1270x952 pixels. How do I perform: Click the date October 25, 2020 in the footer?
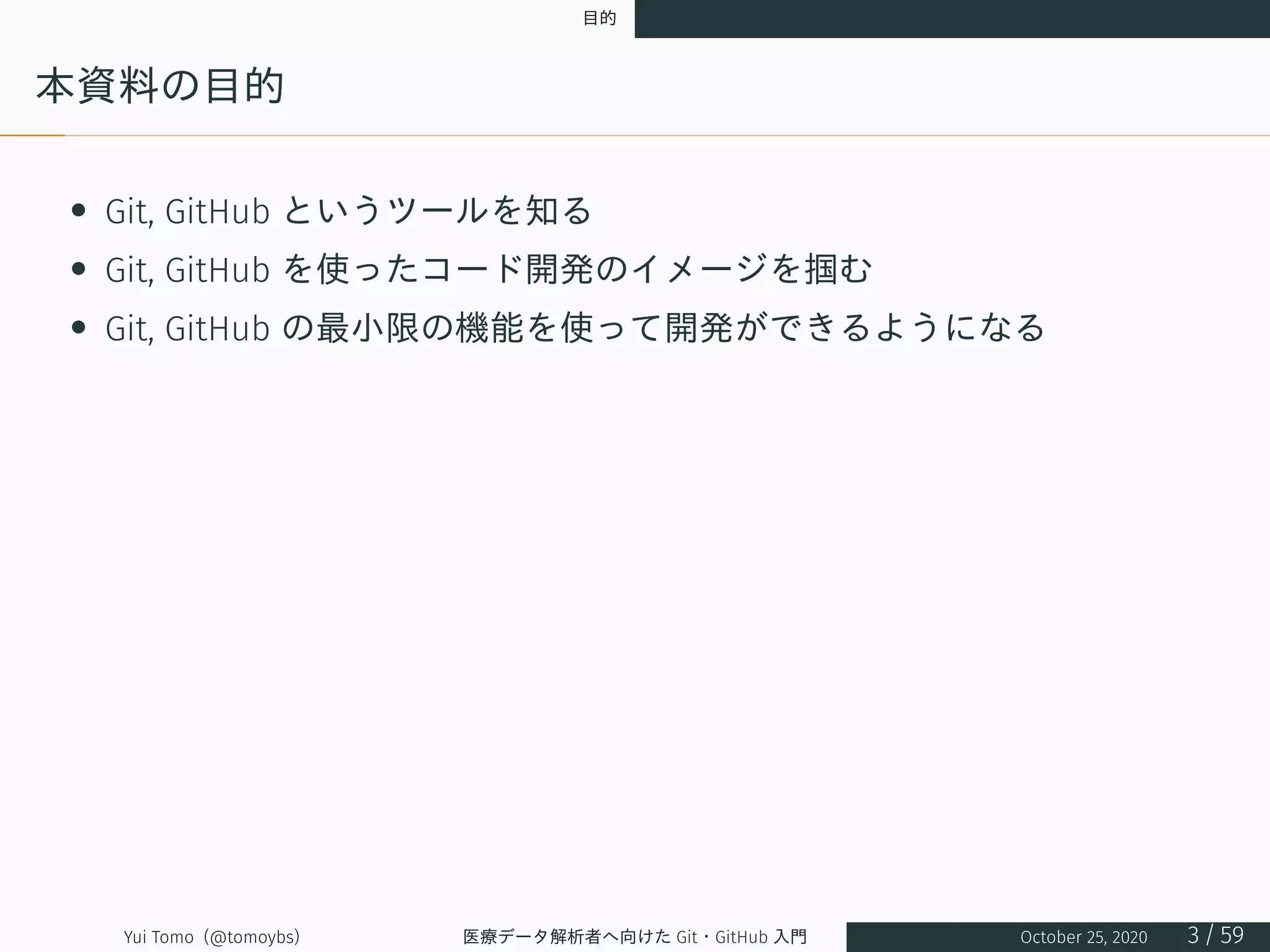1083,937
